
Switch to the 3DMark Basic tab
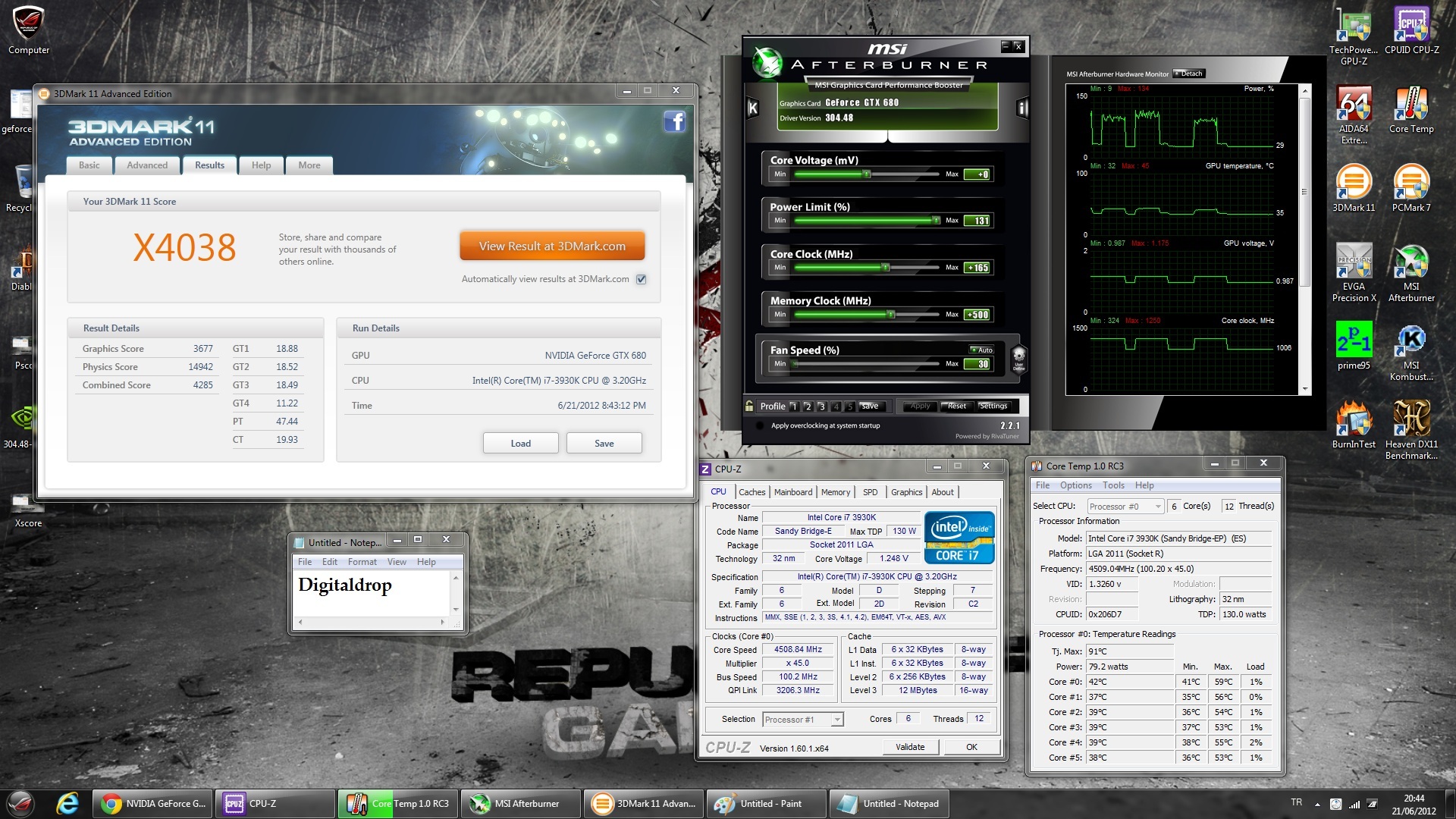[x=89, y=165]
